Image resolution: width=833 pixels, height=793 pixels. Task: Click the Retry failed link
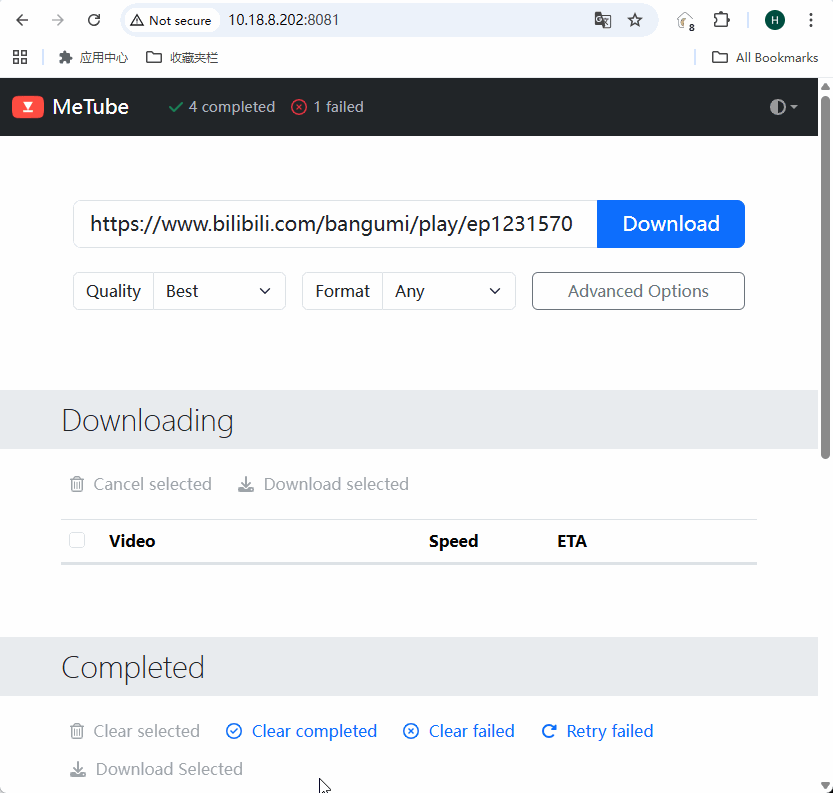[x=597, y=731]
